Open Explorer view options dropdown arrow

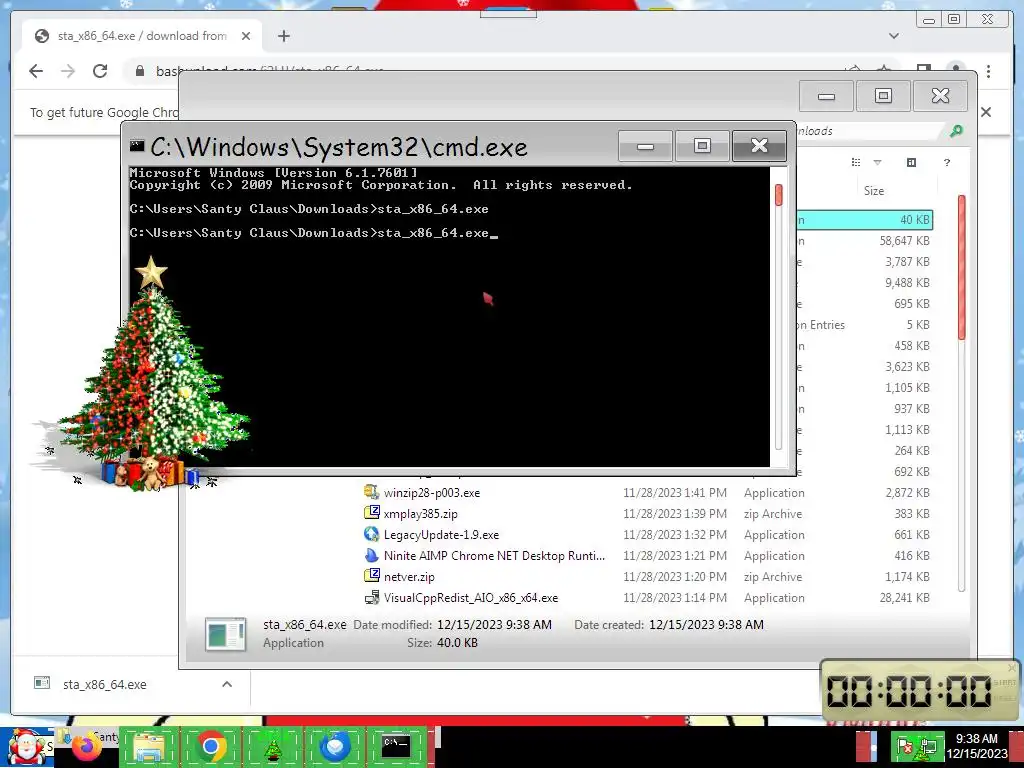(878, 163)
